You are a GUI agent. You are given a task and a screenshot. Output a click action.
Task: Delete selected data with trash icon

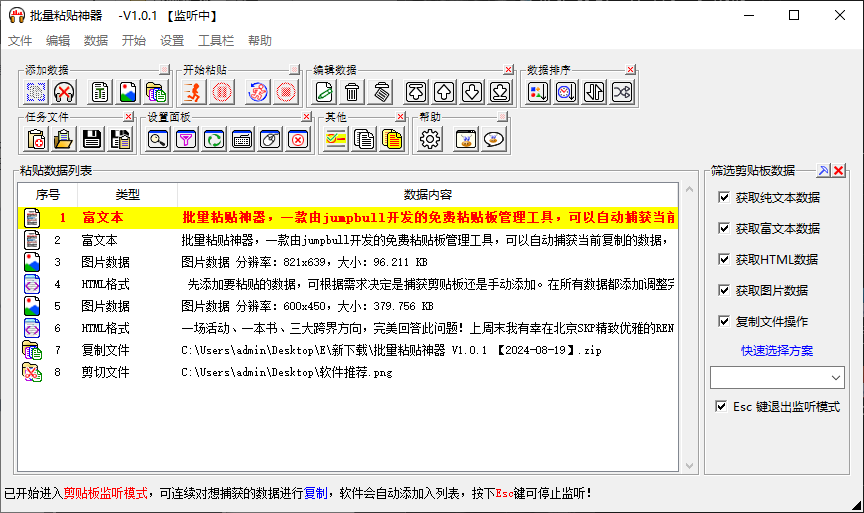click(352, 92)
